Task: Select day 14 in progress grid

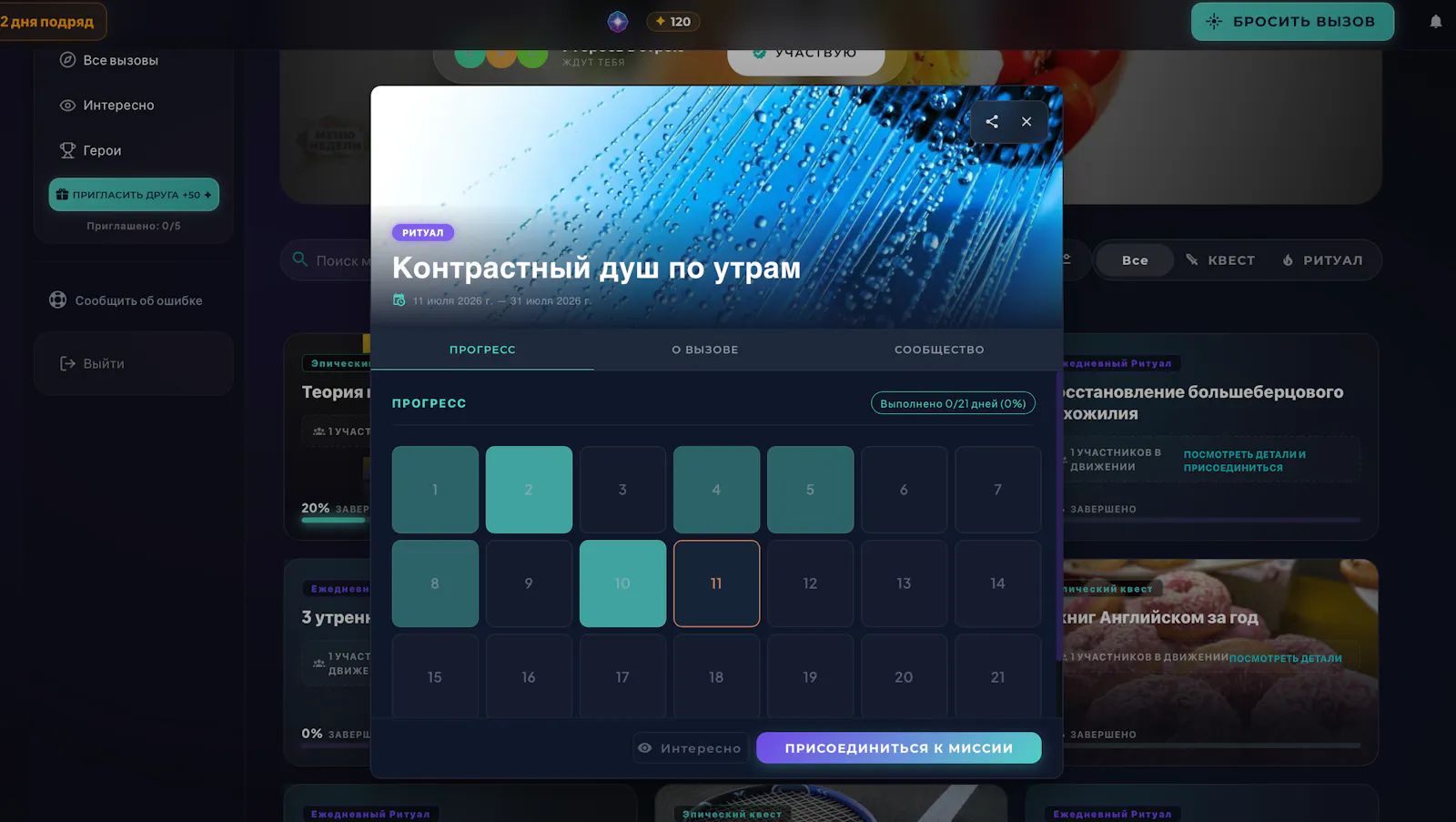Action: [997, 584]
